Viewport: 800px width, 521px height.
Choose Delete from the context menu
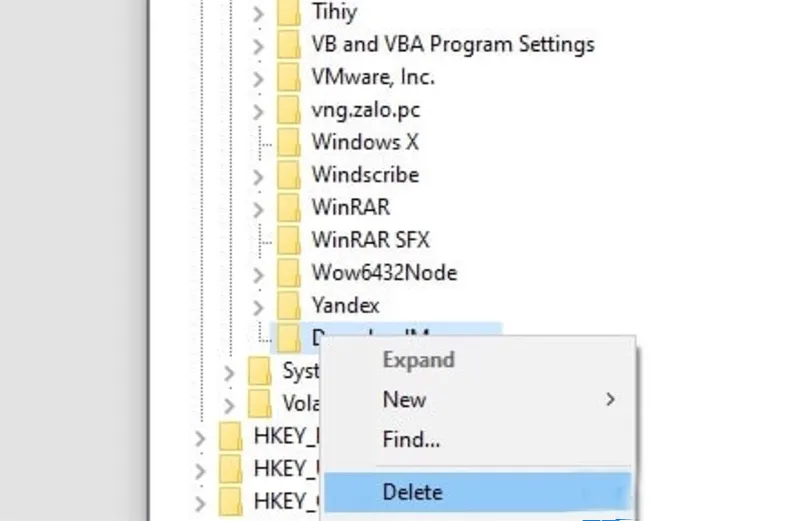click(412, 491)
